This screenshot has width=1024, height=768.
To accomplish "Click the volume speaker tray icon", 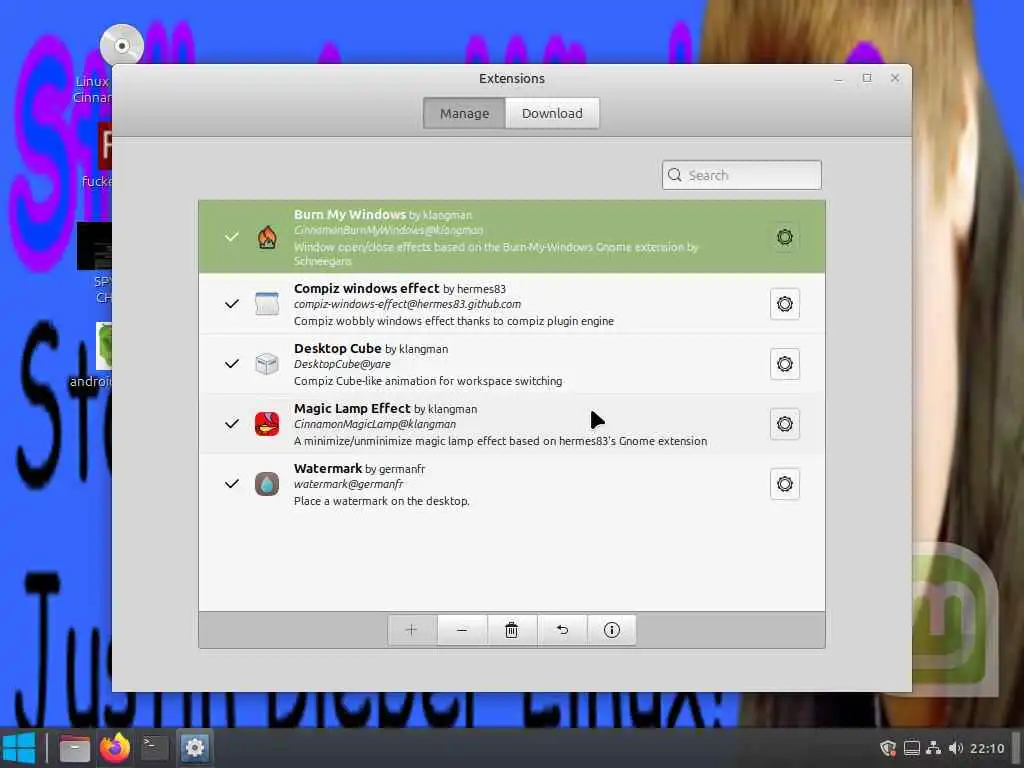I will coord(955,748).
